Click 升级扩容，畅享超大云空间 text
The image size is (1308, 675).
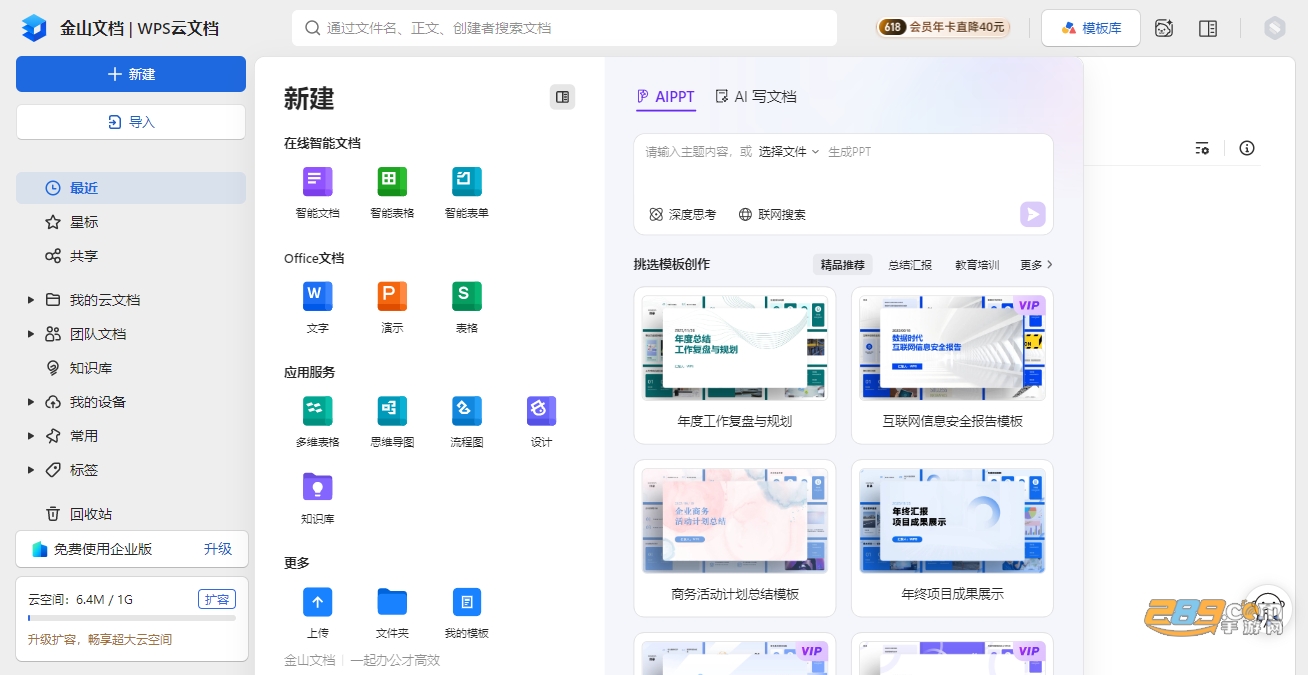click(x=100, y=639)
